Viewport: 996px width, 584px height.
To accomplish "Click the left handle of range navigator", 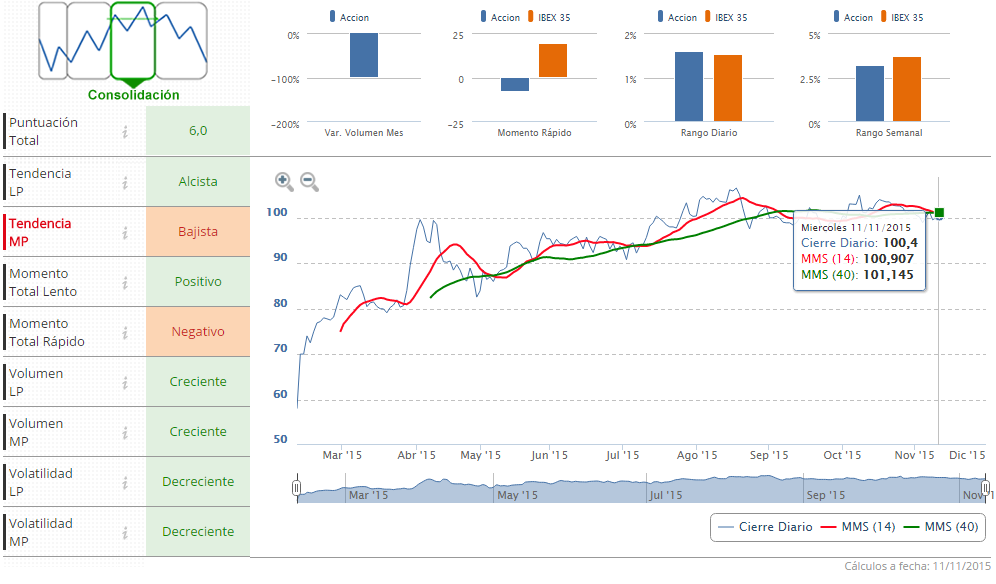I will tap(297, 488).
